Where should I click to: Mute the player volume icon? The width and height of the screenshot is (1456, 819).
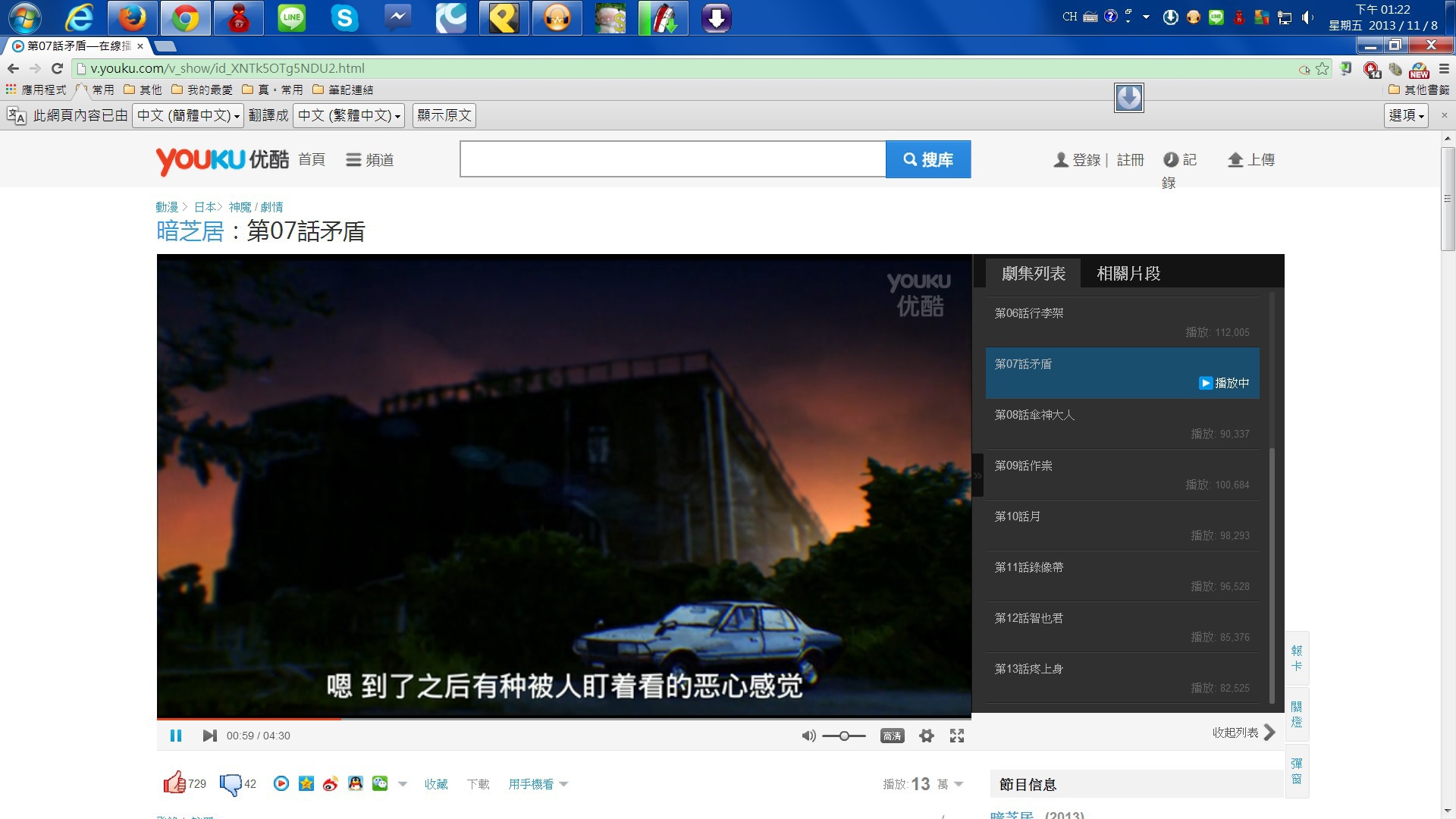808,736
